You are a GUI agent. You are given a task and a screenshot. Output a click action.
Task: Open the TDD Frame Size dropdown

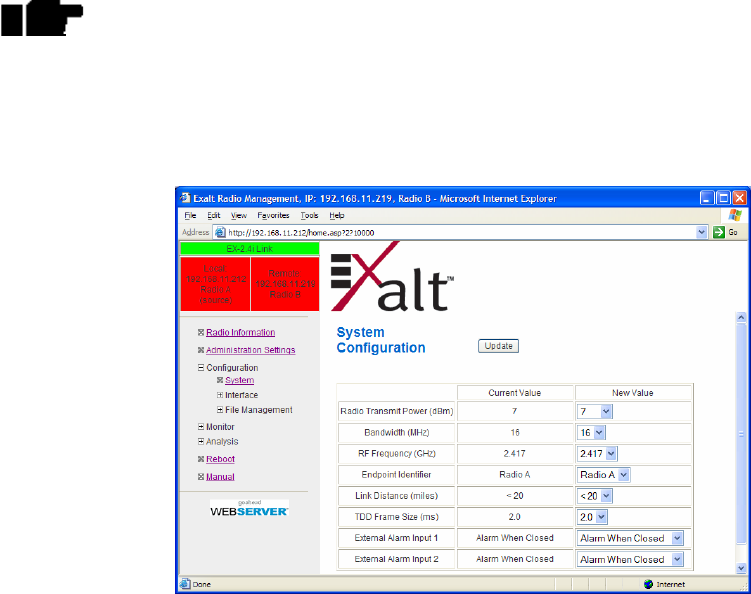pyautogui.click(x=592, y=517)
